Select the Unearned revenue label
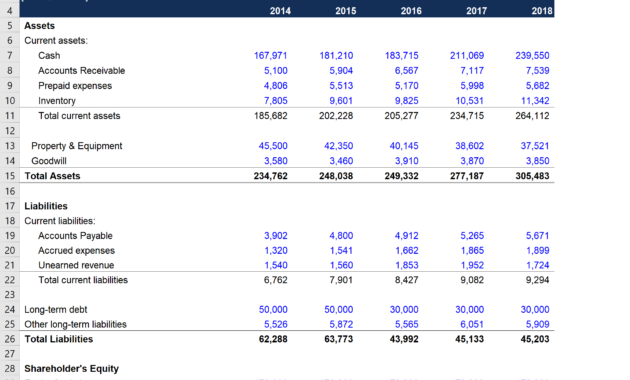Screen dimensions: 630x380 point(76,265)
